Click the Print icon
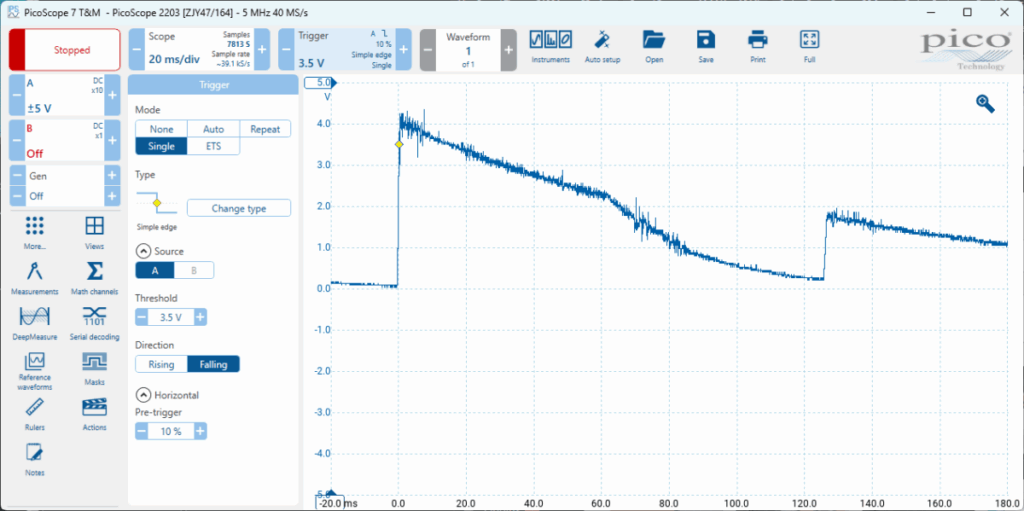Screen dimensions: 1024x511 coord(757,40)
